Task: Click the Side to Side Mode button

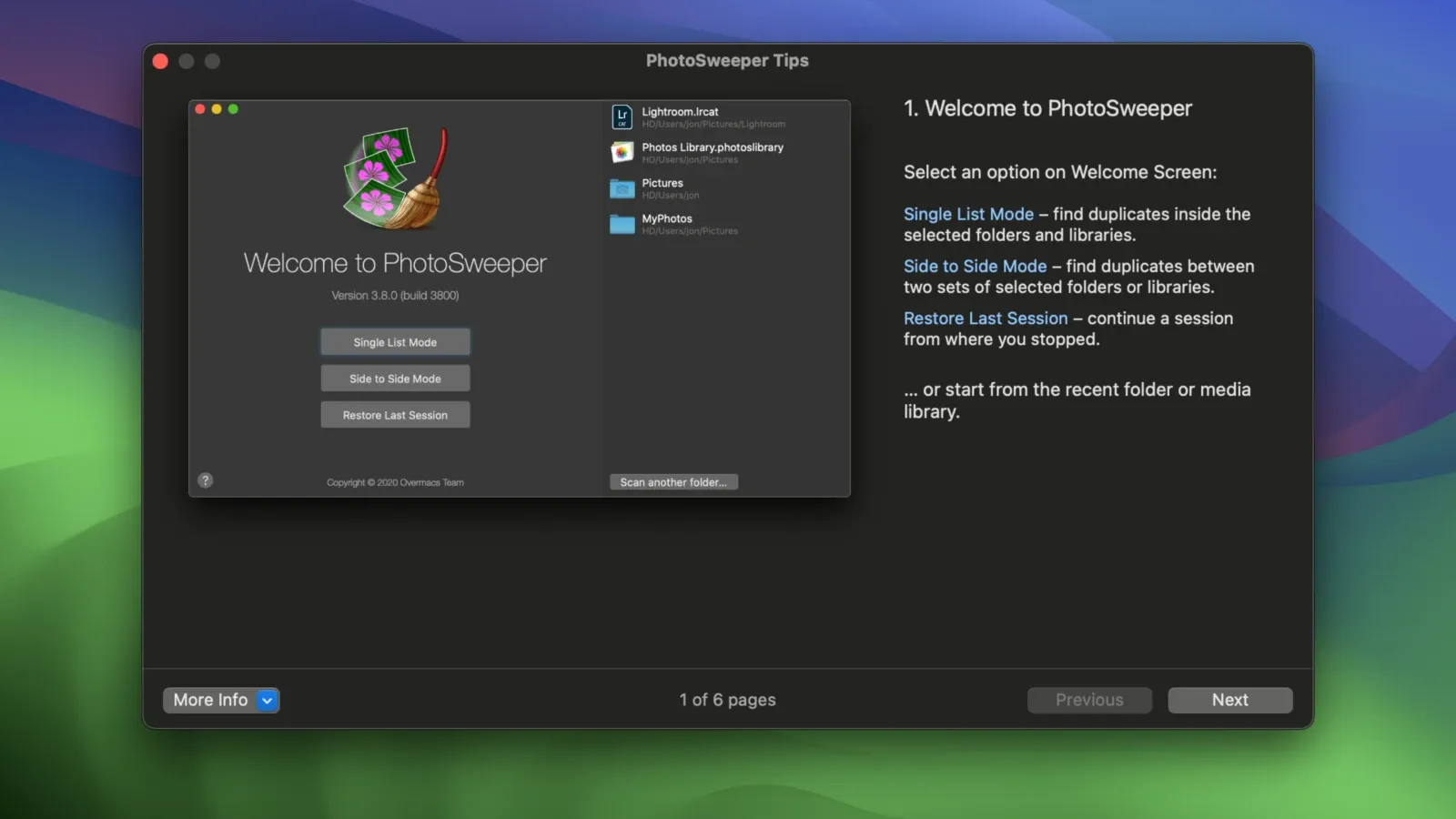Action: (395, 378)
